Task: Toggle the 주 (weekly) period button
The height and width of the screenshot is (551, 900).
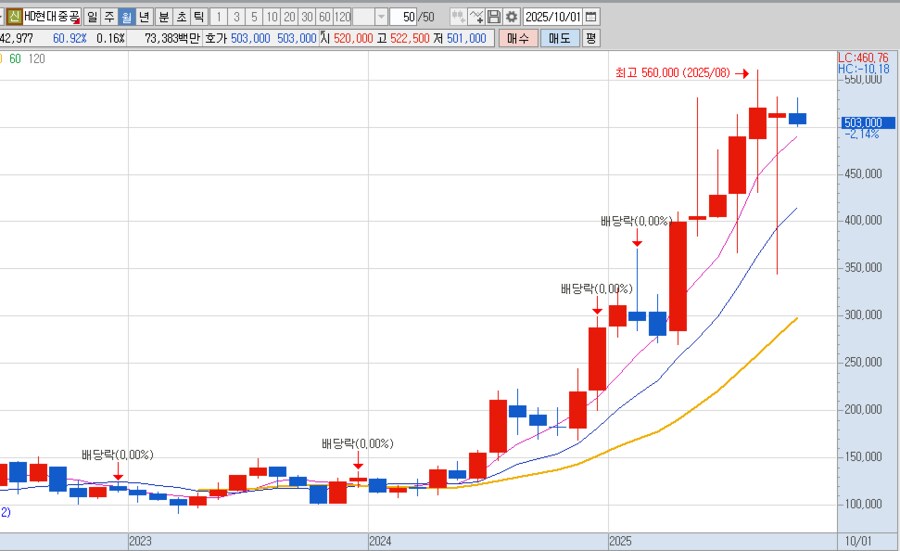Action: 109,17
